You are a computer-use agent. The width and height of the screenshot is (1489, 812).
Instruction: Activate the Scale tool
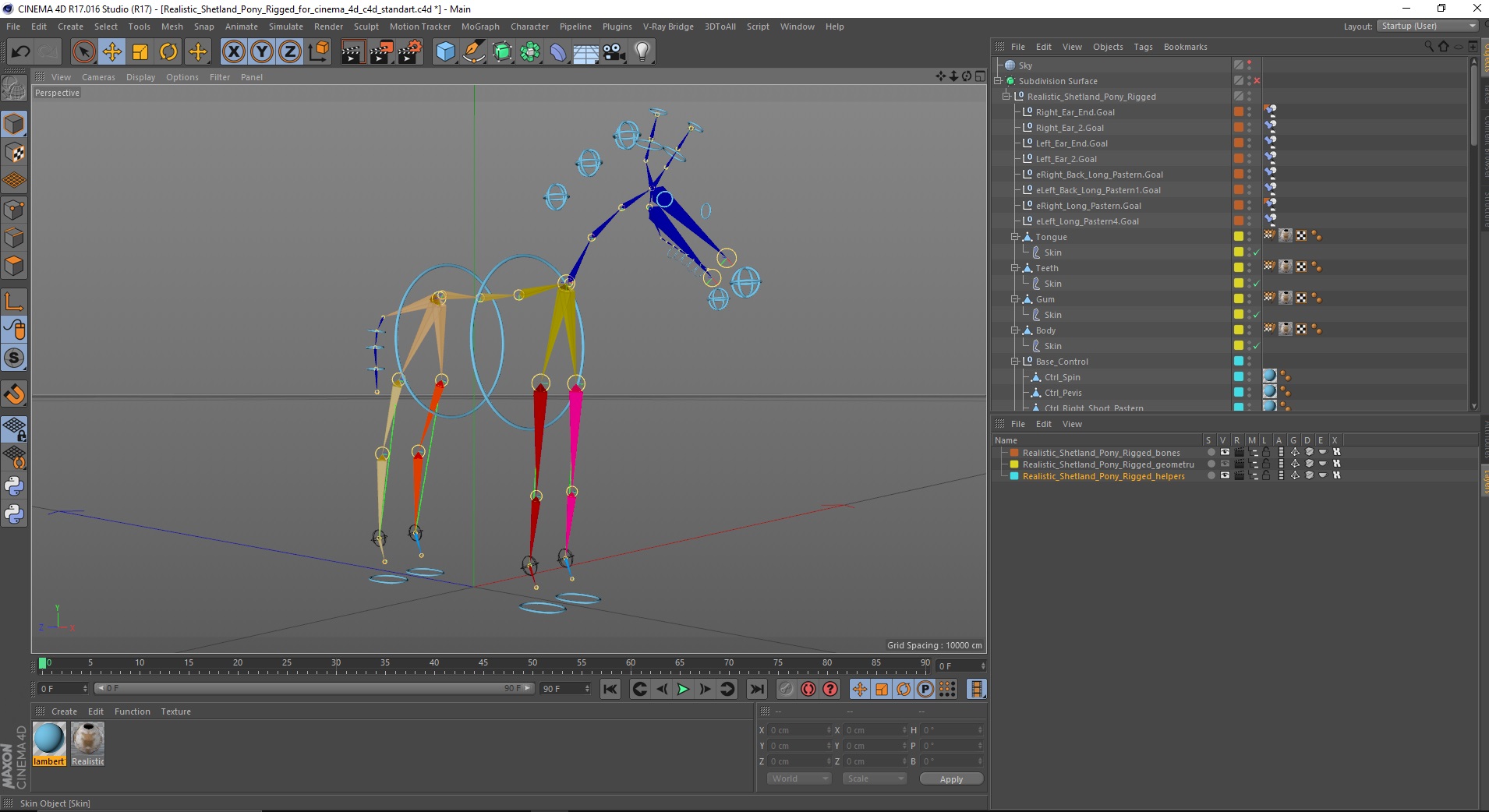(140, 52)
